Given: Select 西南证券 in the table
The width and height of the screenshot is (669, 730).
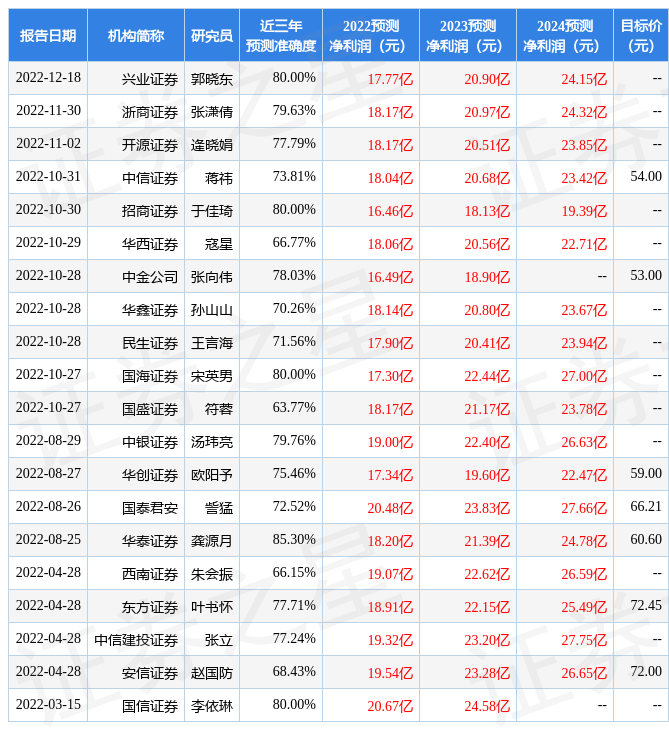Looking at the screenshot, I should pos(150,574).
